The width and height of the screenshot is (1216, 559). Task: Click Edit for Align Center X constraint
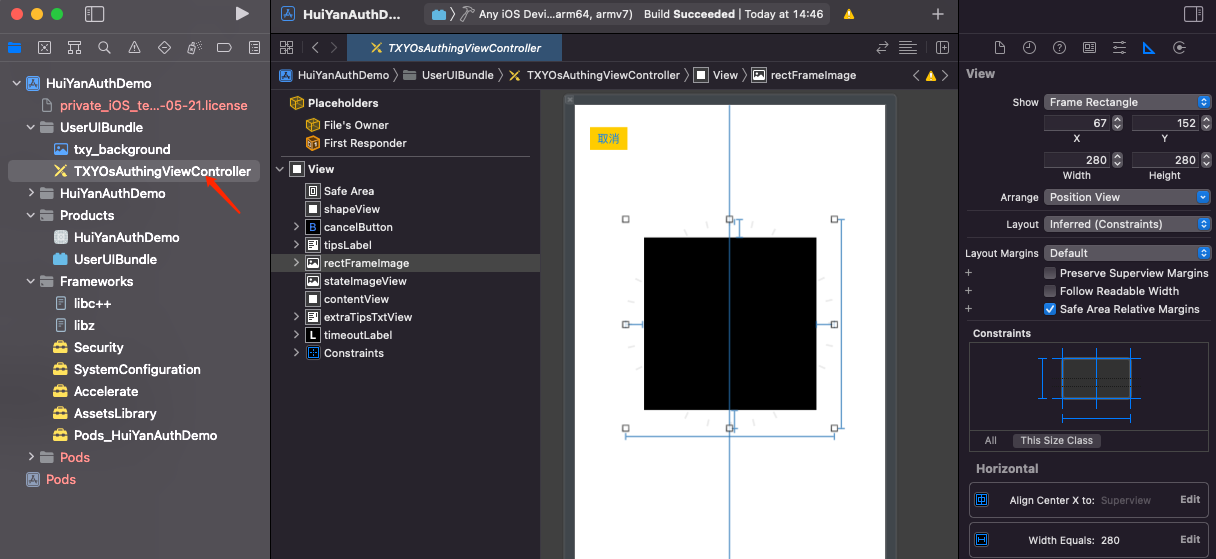pyautogui.click(x=1189, y=500)
